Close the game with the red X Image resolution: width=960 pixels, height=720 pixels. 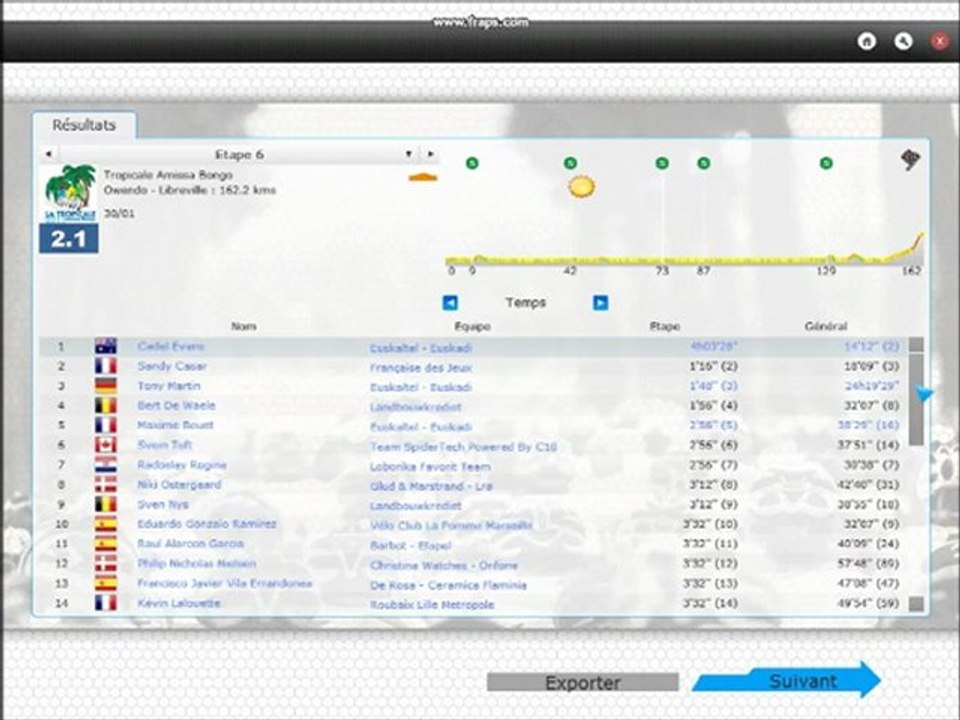pos(940,42)
